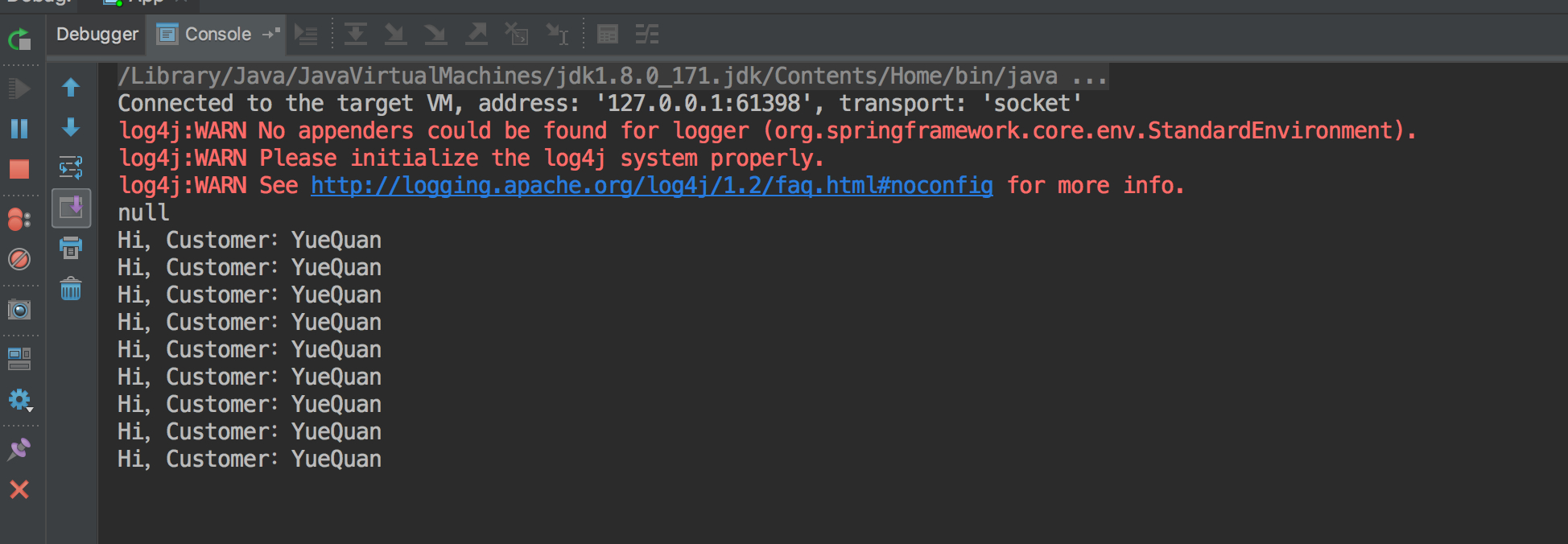Clear console with the trash can icon
1568x544 pixels.
tap(71, 289)
